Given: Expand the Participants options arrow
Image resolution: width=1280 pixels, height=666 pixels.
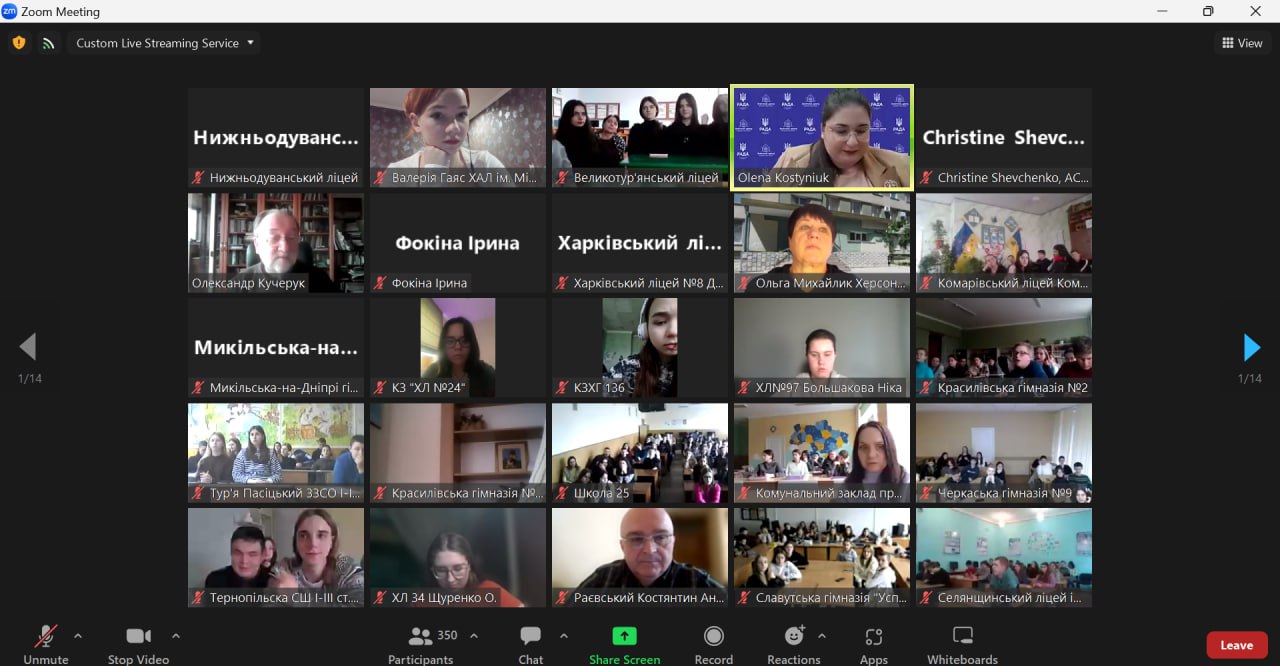Looking at the screenshot, I should [x=474, y=636].
